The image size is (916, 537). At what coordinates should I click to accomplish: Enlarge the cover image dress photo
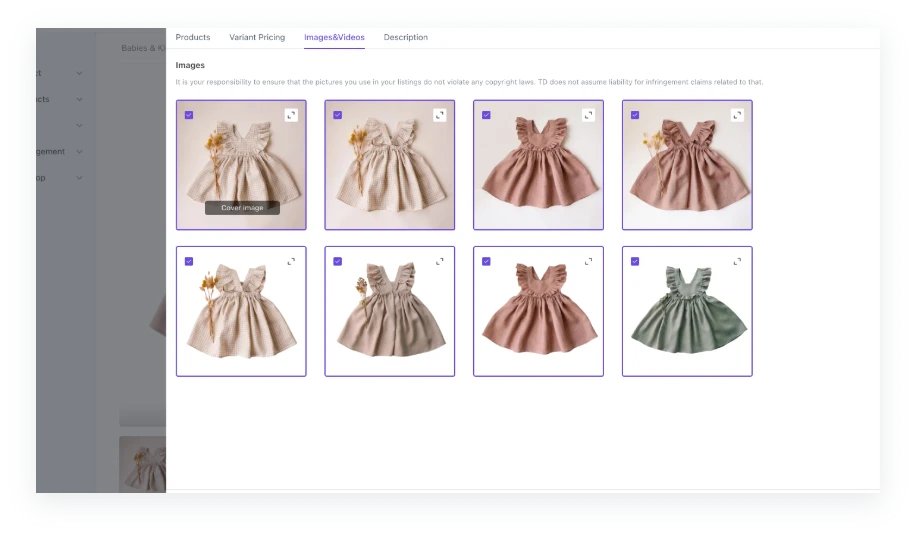pyautogui.click(x=291, y=115)
